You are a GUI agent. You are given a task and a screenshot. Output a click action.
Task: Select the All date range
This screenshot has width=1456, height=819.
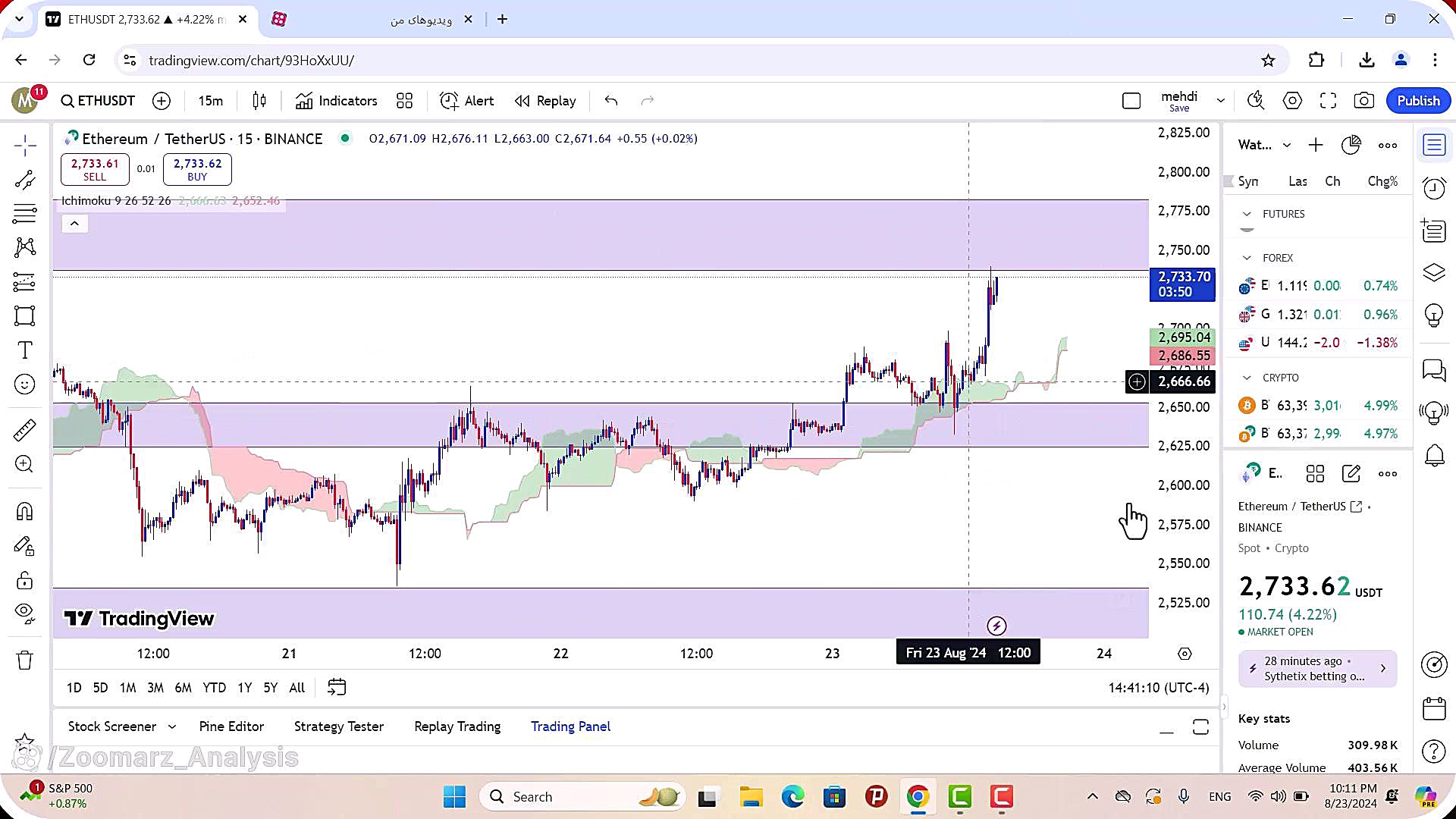tap(297, 688)
